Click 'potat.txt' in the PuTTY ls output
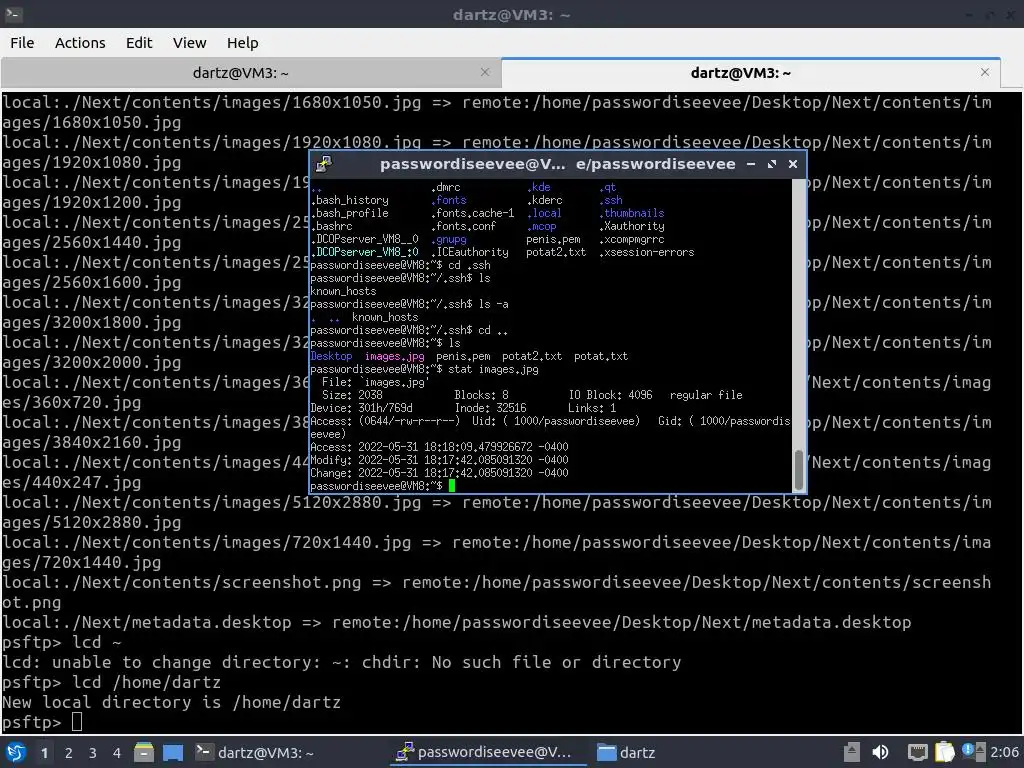This screenshot has width=1024, height=768. point(601,356)
